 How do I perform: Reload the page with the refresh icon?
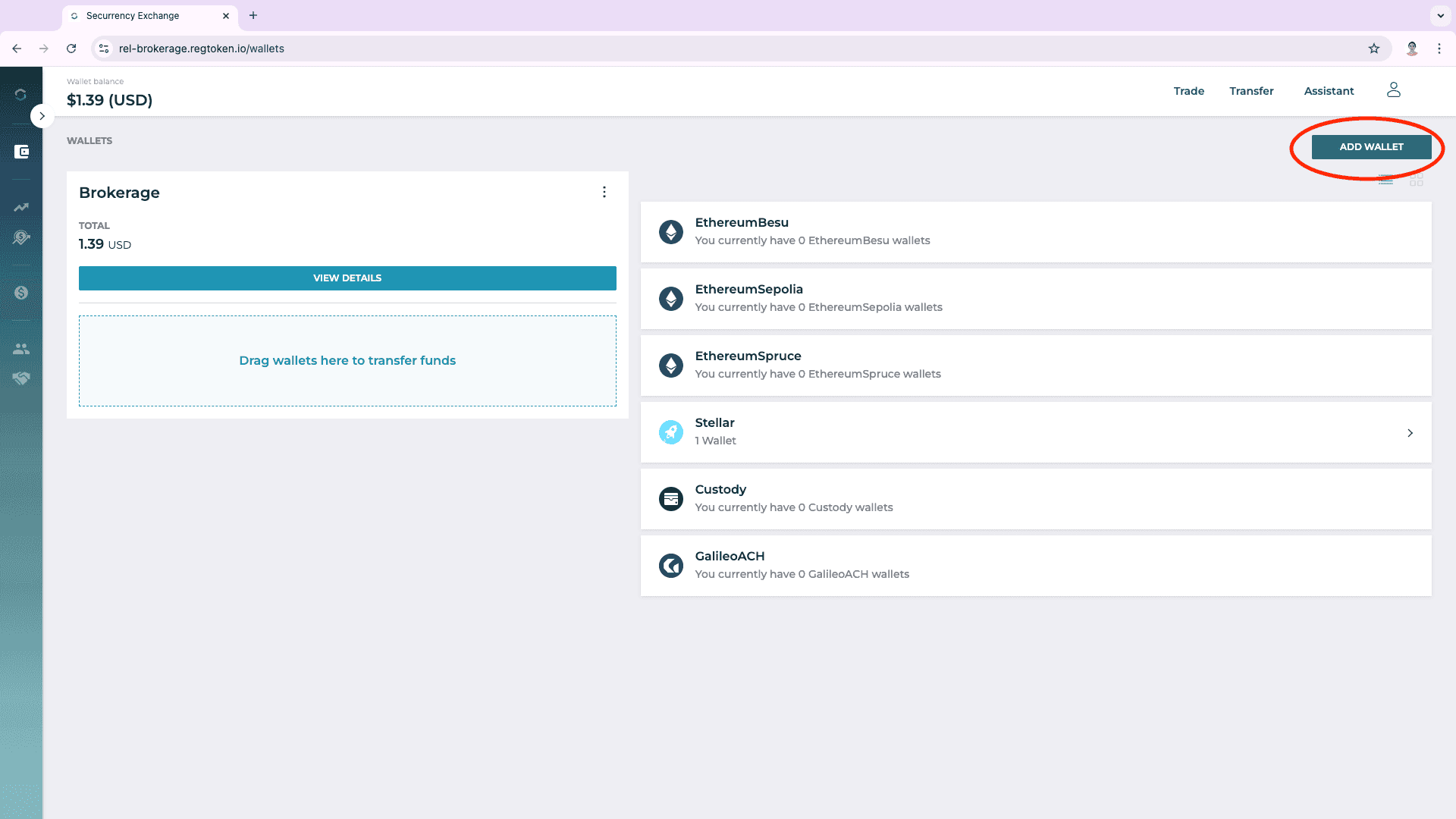(71, 49)
